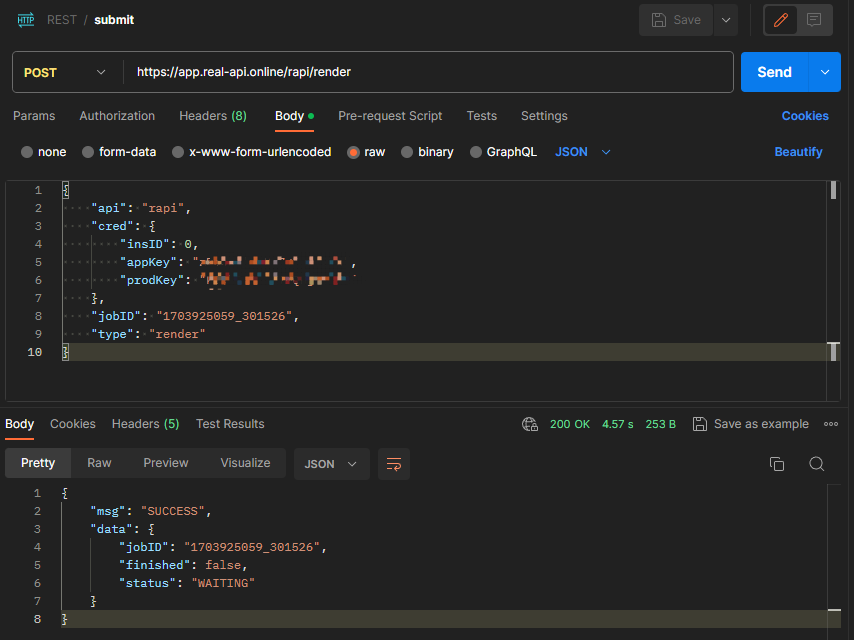854x640 pixels.
Task: Click the wrap lines icon in response
Action: tap(394, 464)
